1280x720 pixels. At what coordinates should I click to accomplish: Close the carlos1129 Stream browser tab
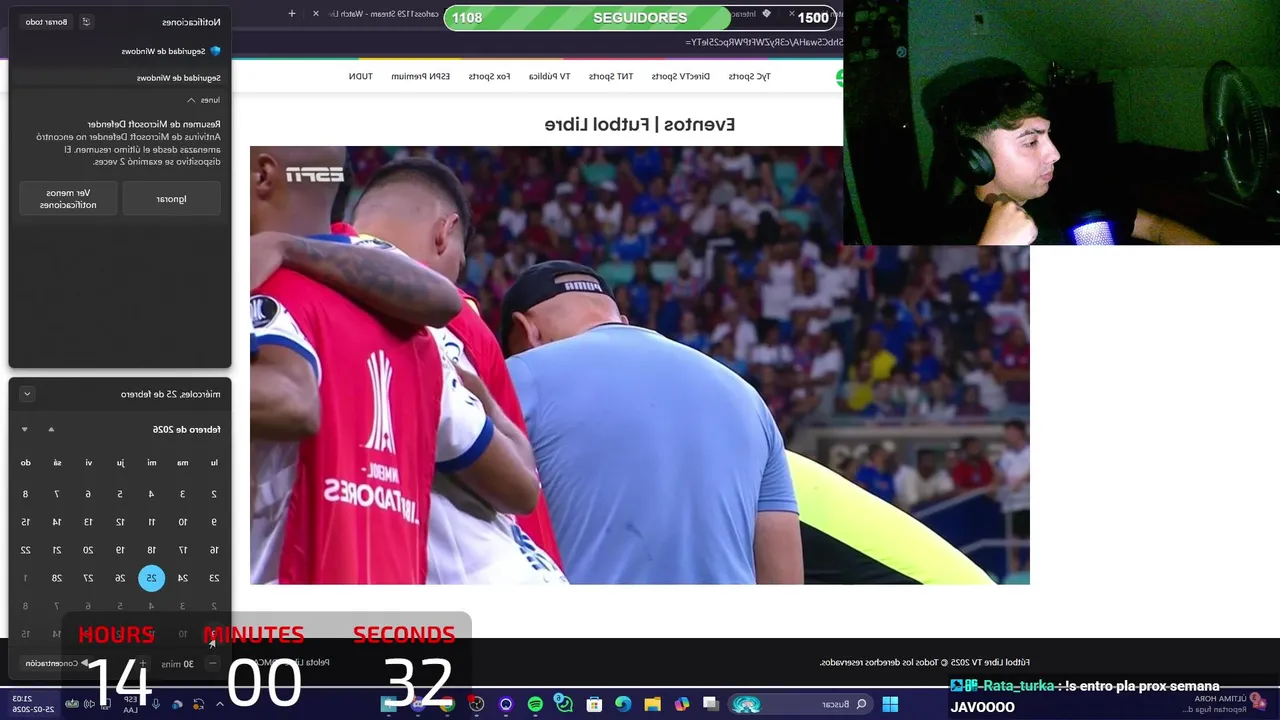[x=316, y=14]
